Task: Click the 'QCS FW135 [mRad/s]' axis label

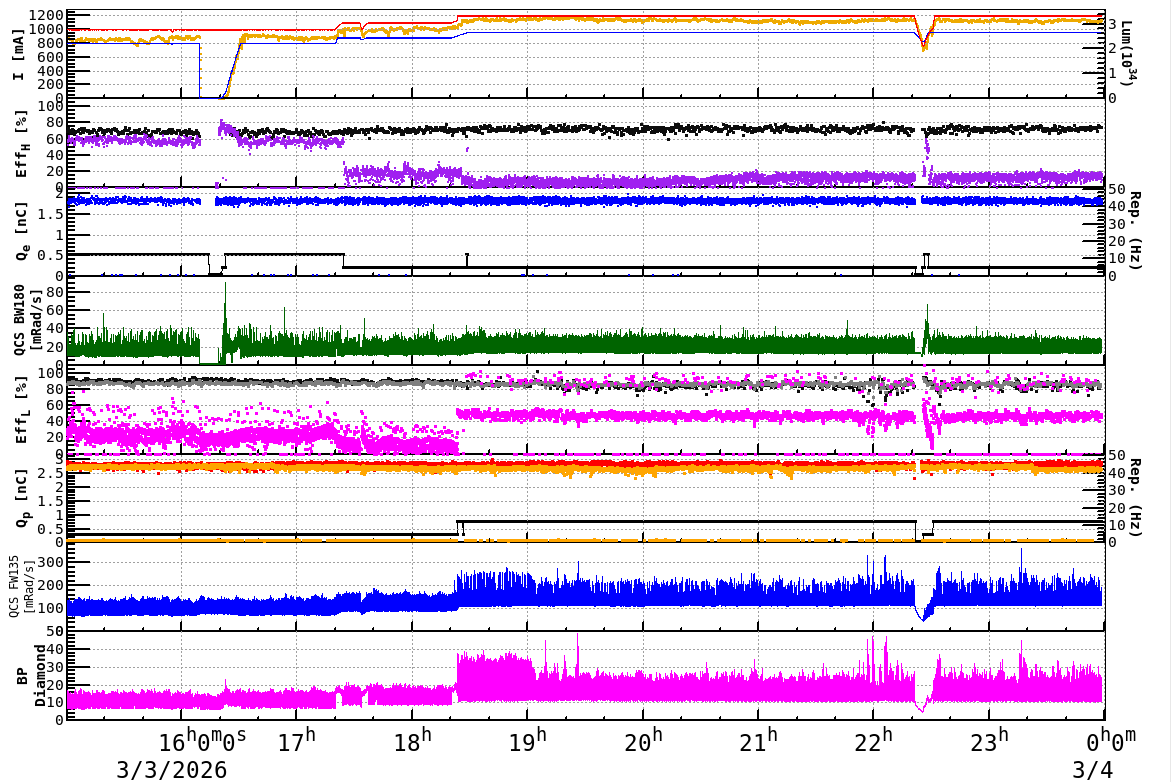Action: coord(20,586)
